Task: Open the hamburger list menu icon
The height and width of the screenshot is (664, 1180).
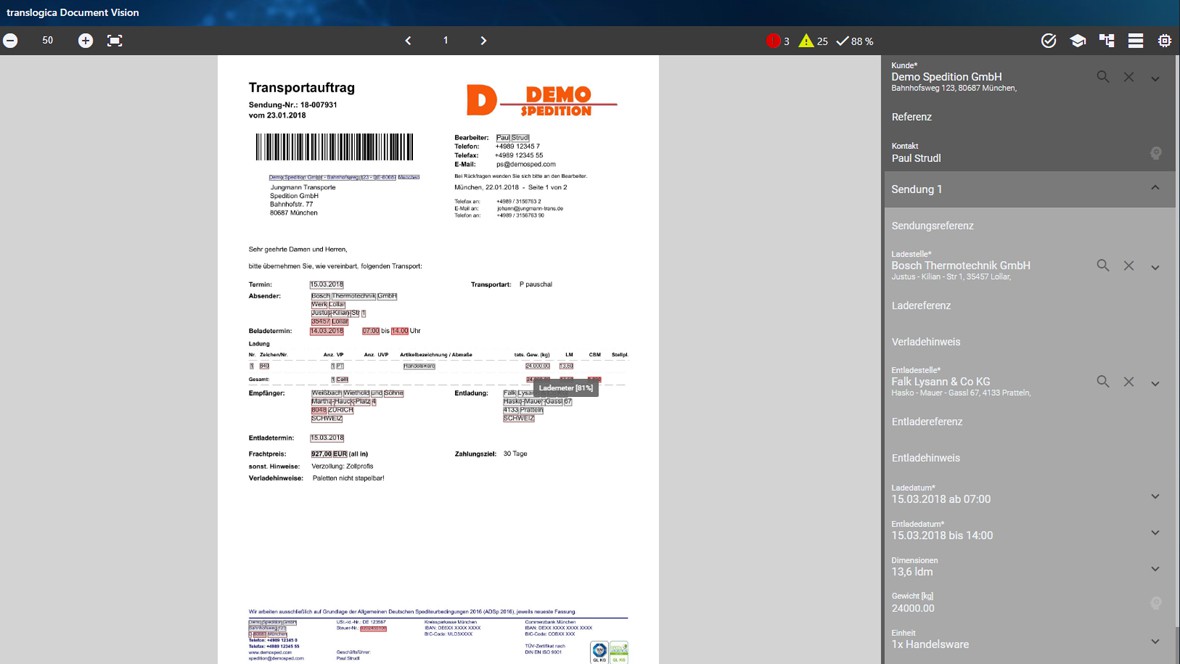Action: point(1136,41)
